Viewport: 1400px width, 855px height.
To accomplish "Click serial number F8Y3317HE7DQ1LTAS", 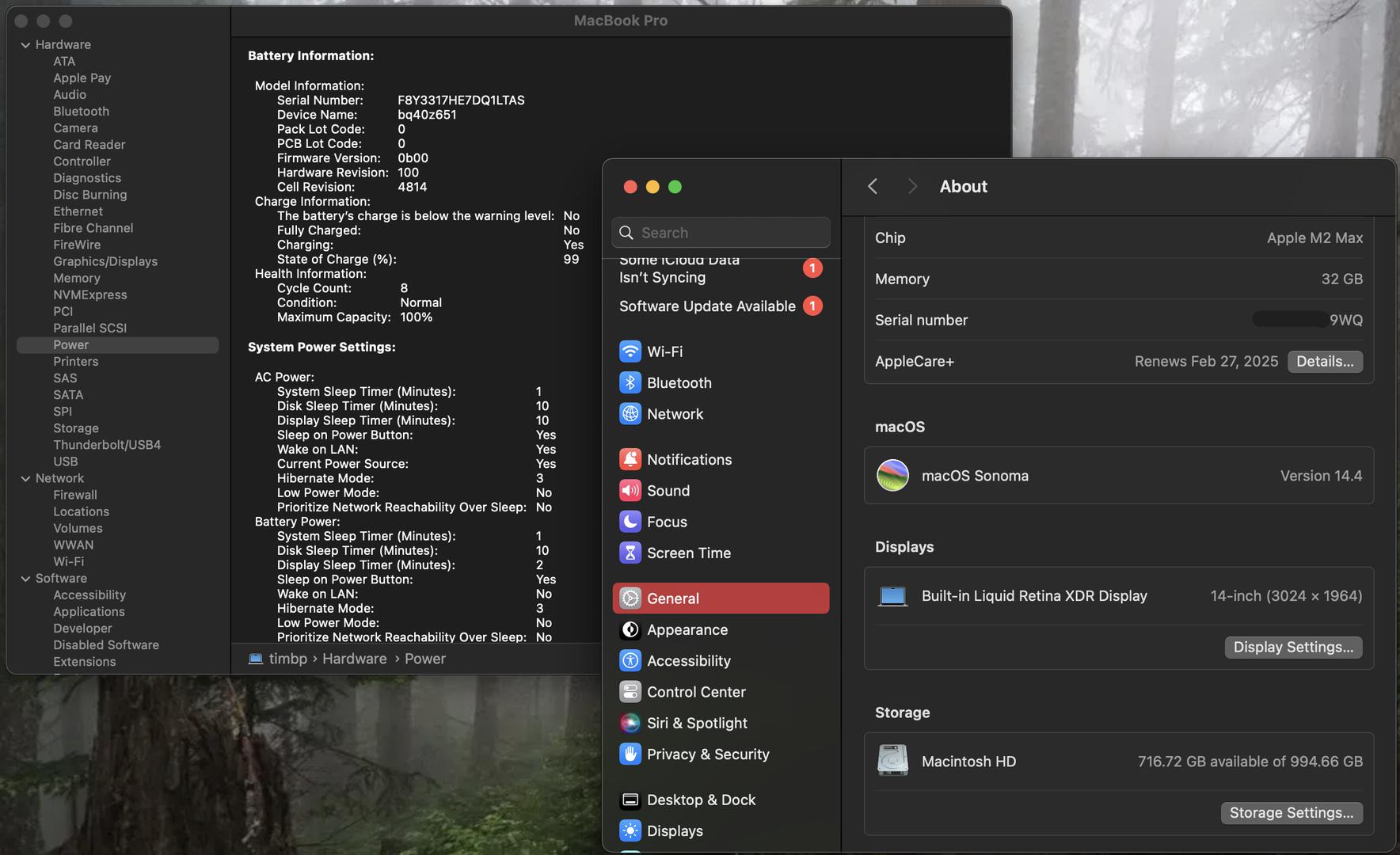I will (x=461, y=101).
